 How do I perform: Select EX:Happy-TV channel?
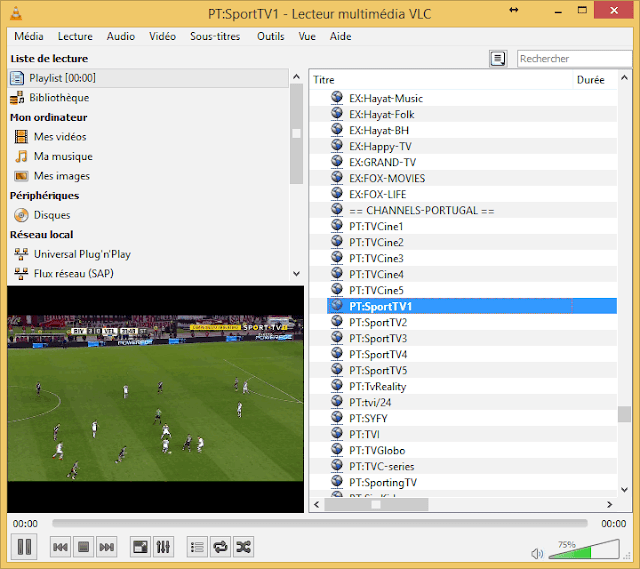(463, 146)
